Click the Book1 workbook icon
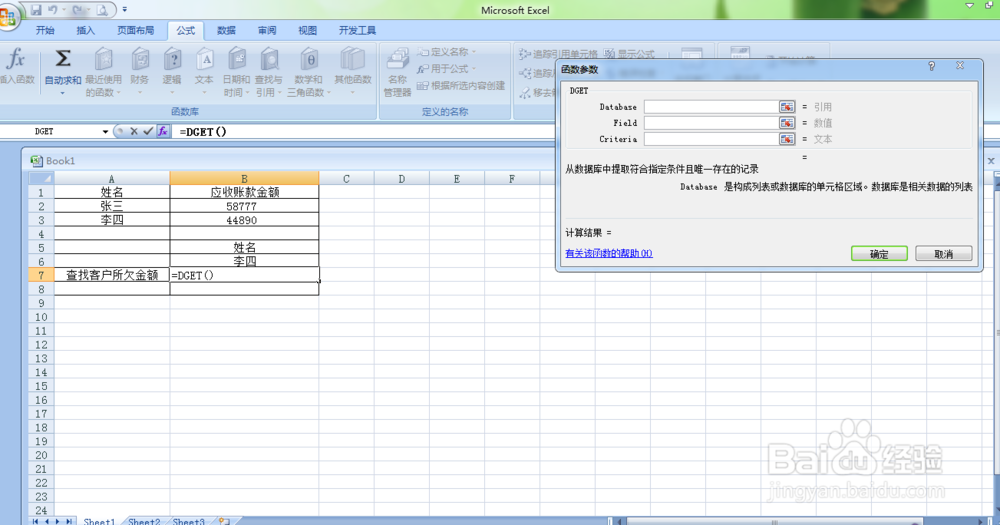The image size is (1000, 525). pyautogui.click(x=36, y=161)
